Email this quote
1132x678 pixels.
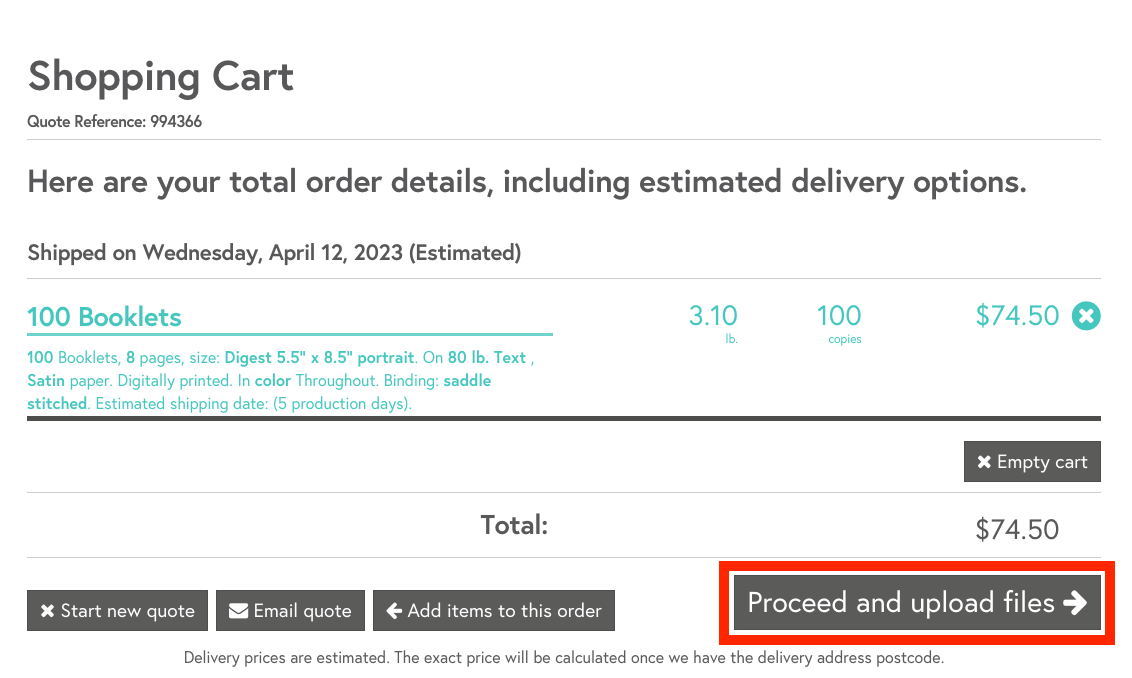click(x=291, y=611)
